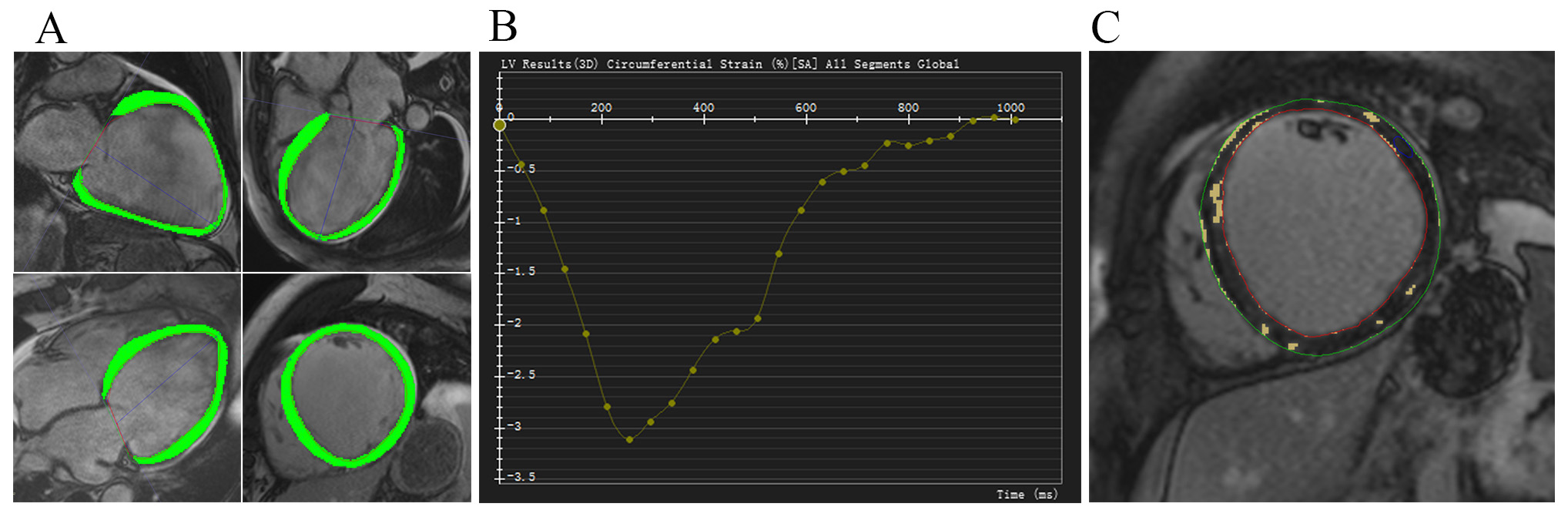Select the short-axis view in panel A
Screen dimensions: 1568x517
pyautogui.click(x=356, y=388)
